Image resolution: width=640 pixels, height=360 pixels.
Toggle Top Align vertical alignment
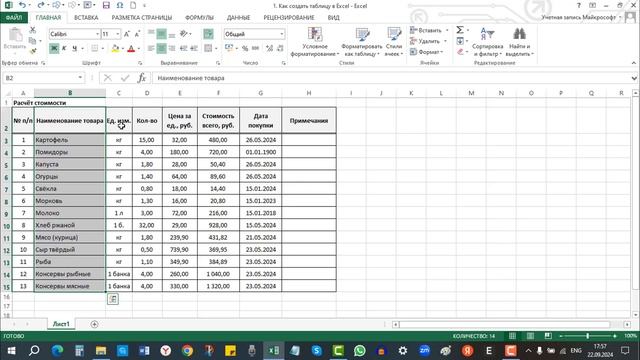(151, 34)
